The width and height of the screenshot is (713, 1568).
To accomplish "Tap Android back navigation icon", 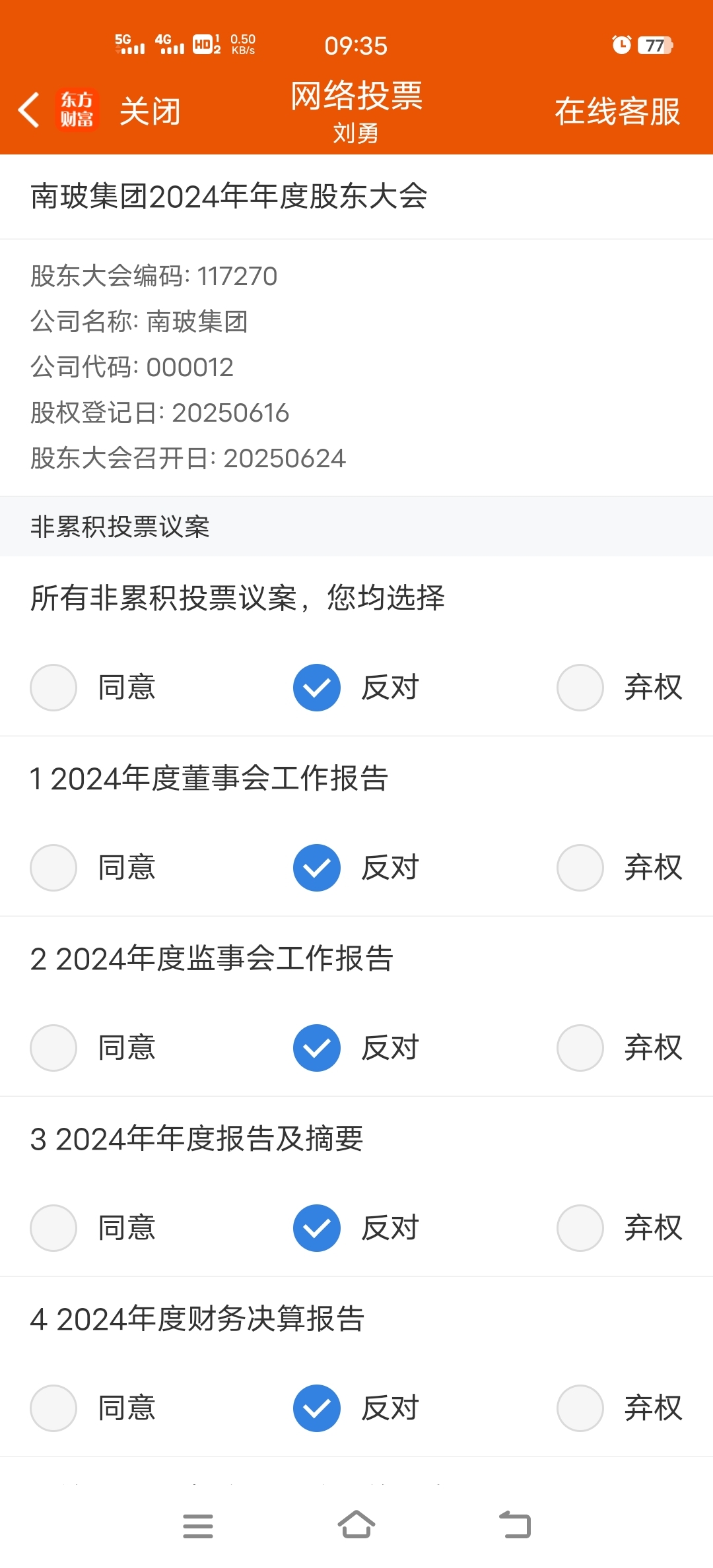I will point(515,1524).
